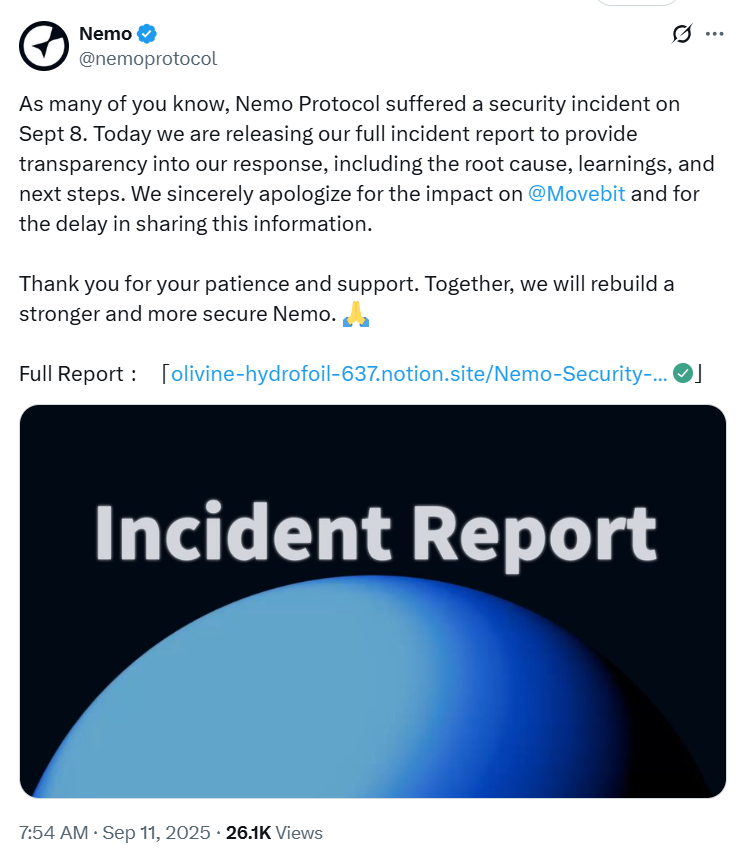
Task: Click the 26.1K view count number
Action: click(x=249, y=832)
